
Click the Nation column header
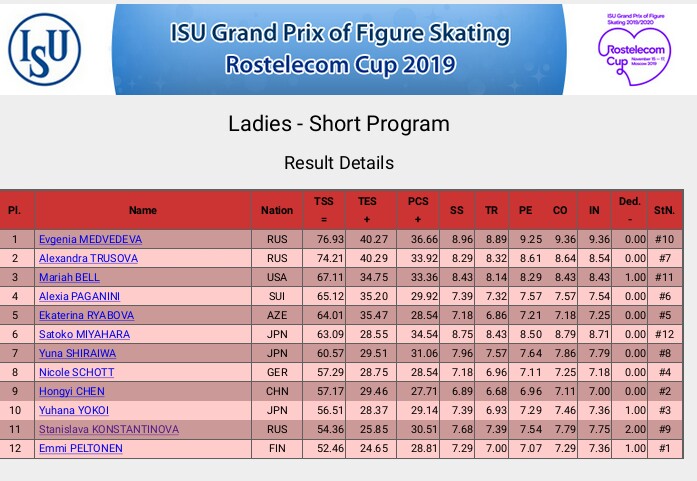(x=277, y=210)
